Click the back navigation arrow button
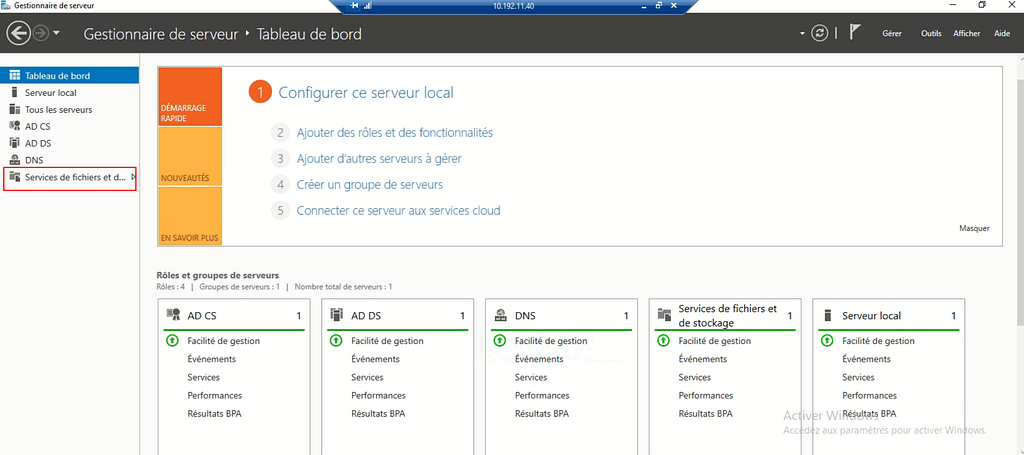The image size is (1024, 455). click(18, 33)
